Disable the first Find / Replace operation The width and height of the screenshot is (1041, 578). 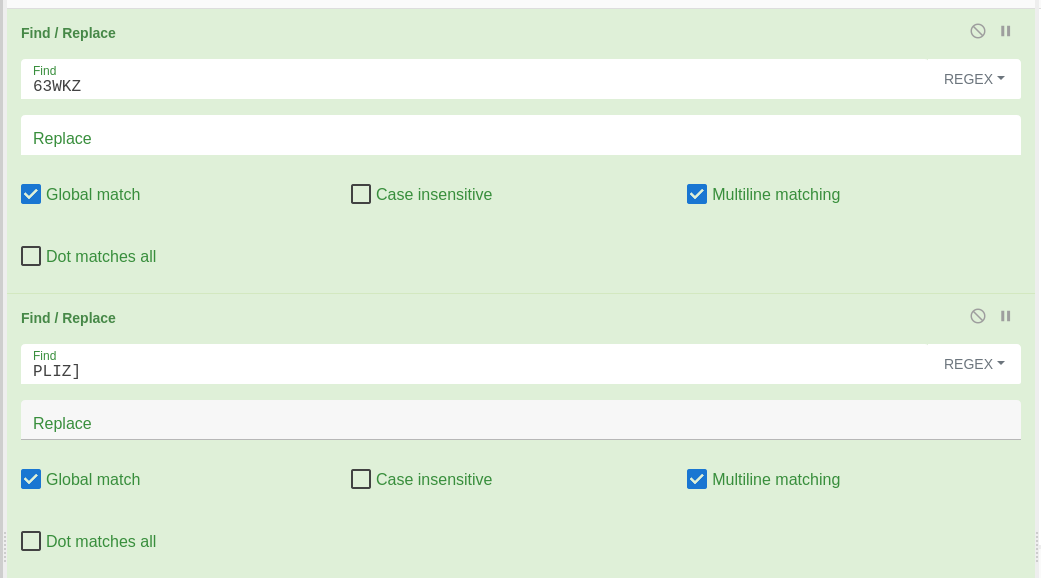977,31
